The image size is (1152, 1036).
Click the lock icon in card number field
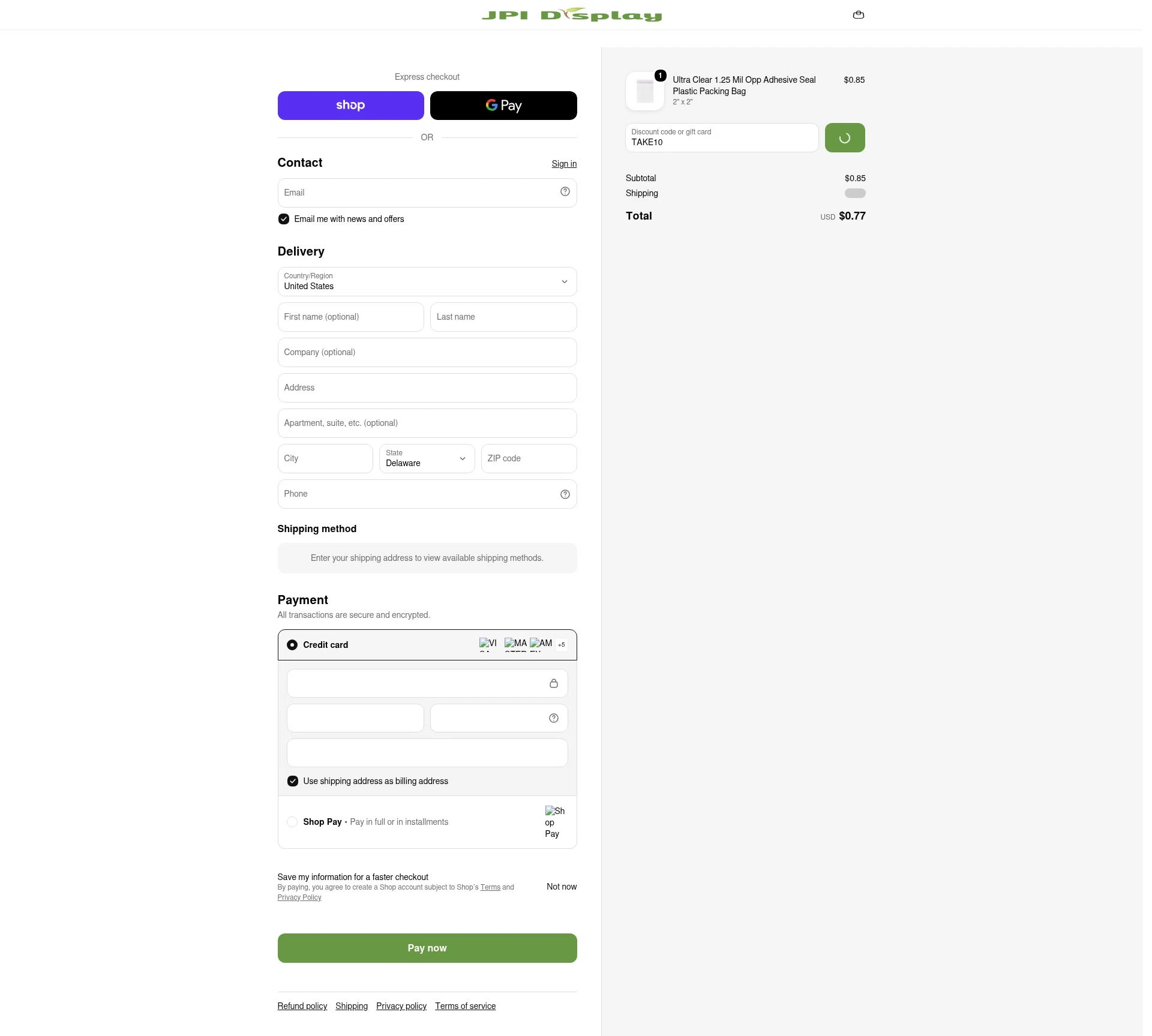[553, 683]
